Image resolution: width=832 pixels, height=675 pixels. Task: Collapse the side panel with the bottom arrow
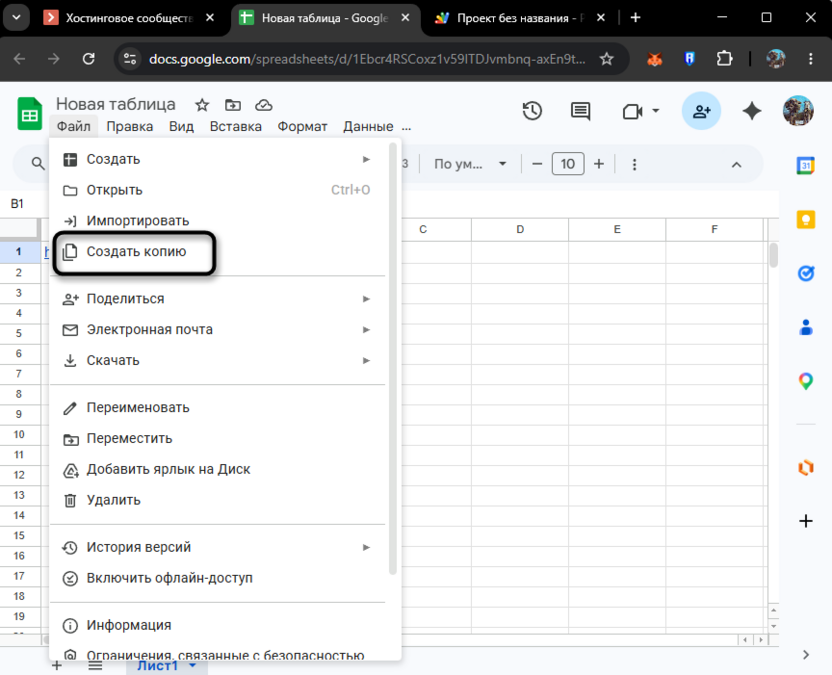click(805, 655)
